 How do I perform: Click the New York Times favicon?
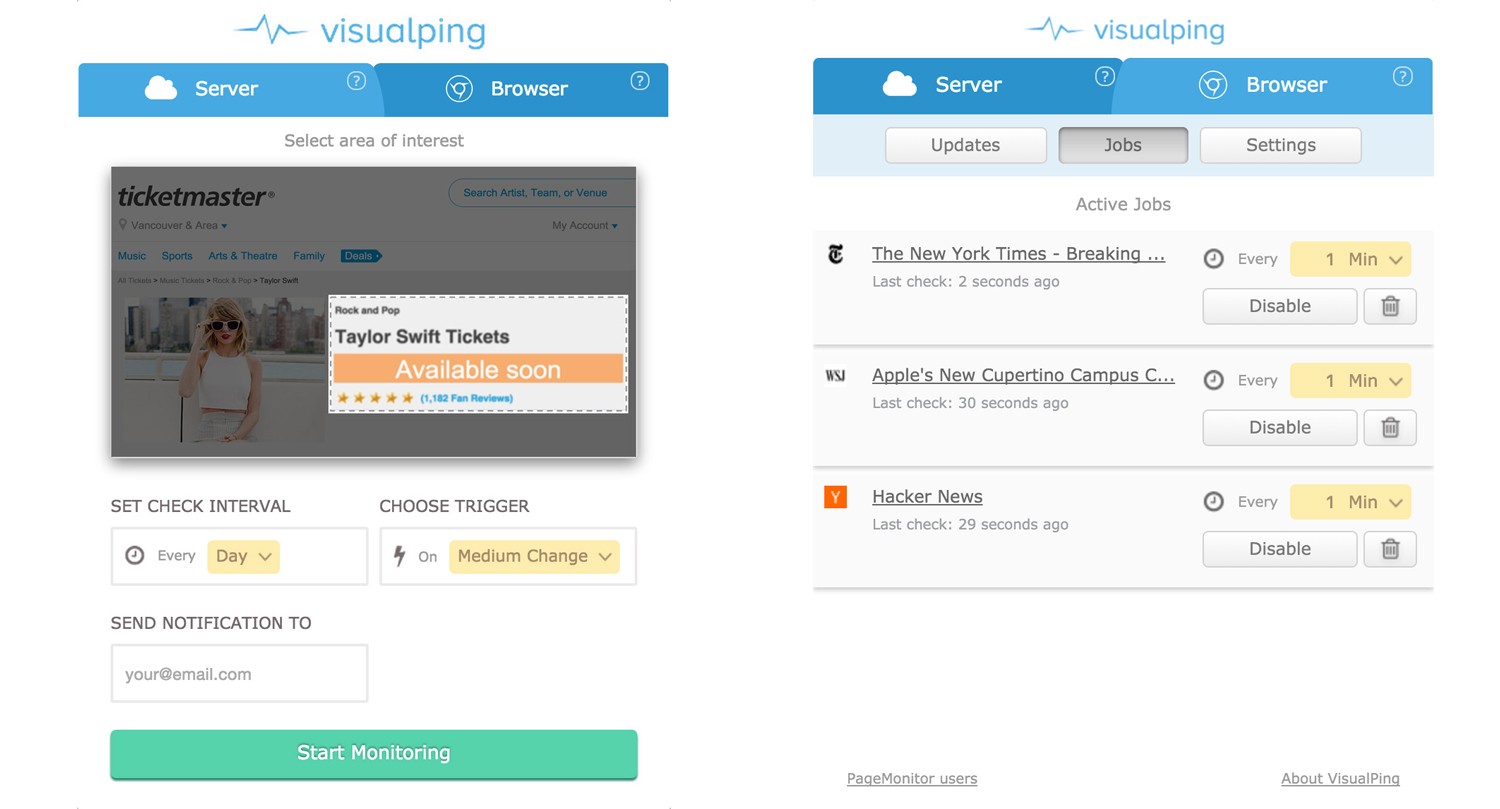(836, 254)
